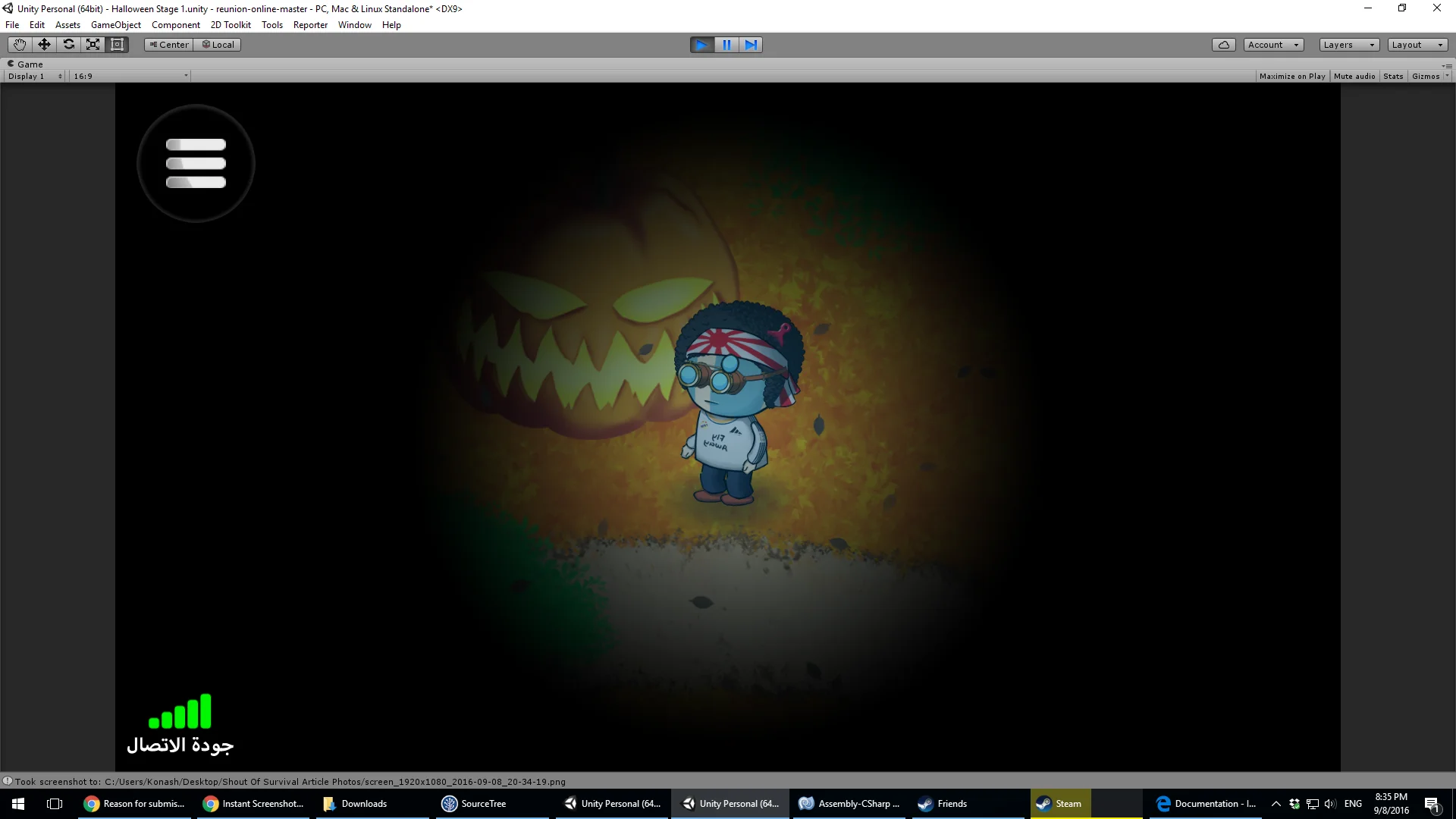Screen dimensions: 1456x819
Task: Toggle Mute audio in Game view
Action: pyautogui.click(x=1354, y=76)
